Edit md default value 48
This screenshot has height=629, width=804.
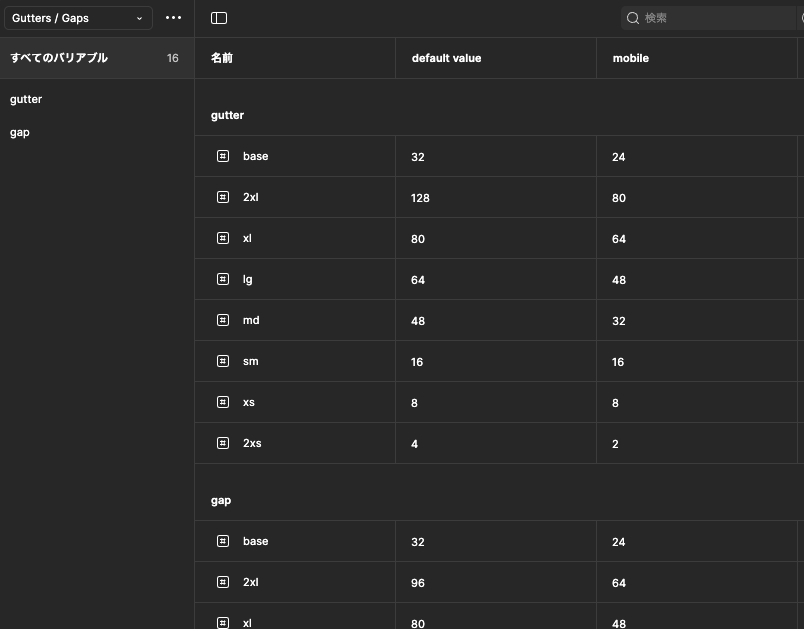pos(418,321)
